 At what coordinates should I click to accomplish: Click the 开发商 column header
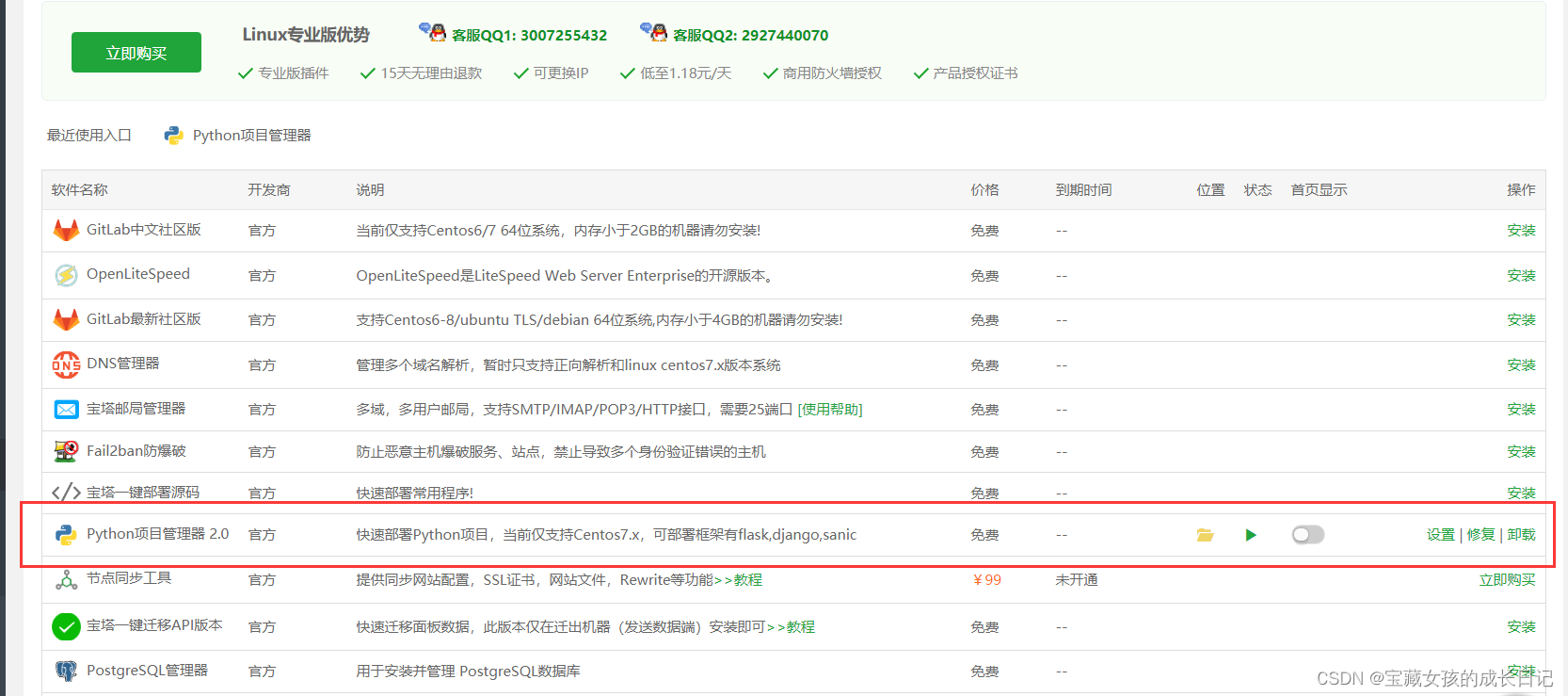click(269, 190)
